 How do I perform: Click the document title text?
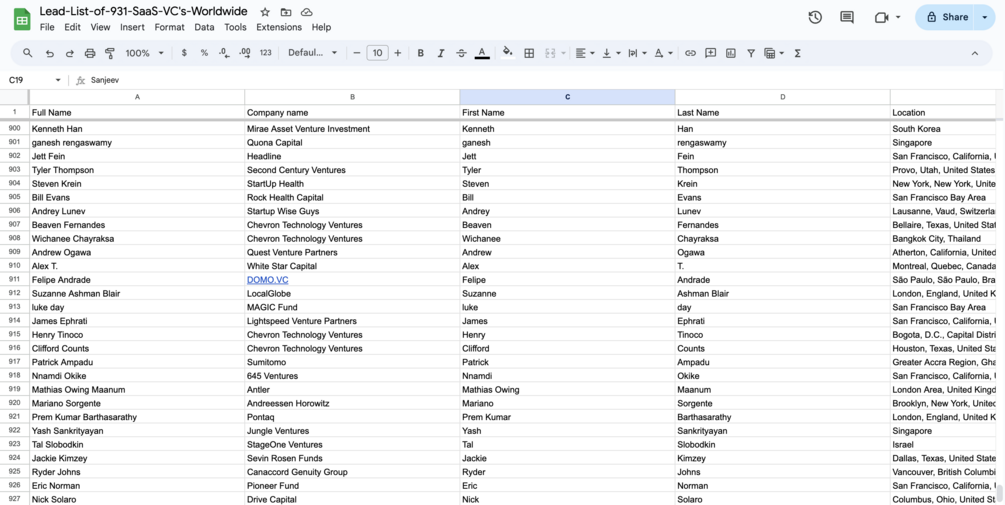tap(144, 12)
